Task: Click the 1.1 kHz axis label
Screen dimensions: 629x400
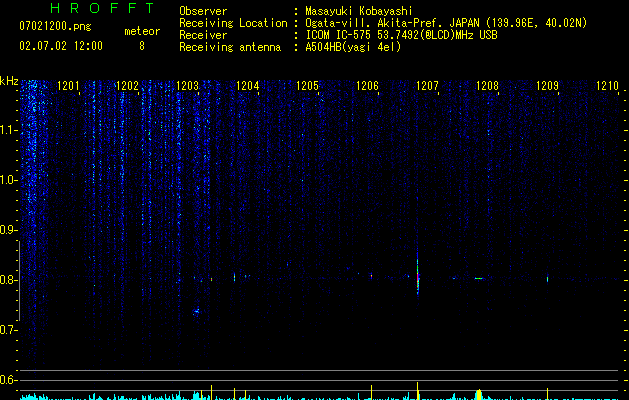Action: [x=9, y=130]
